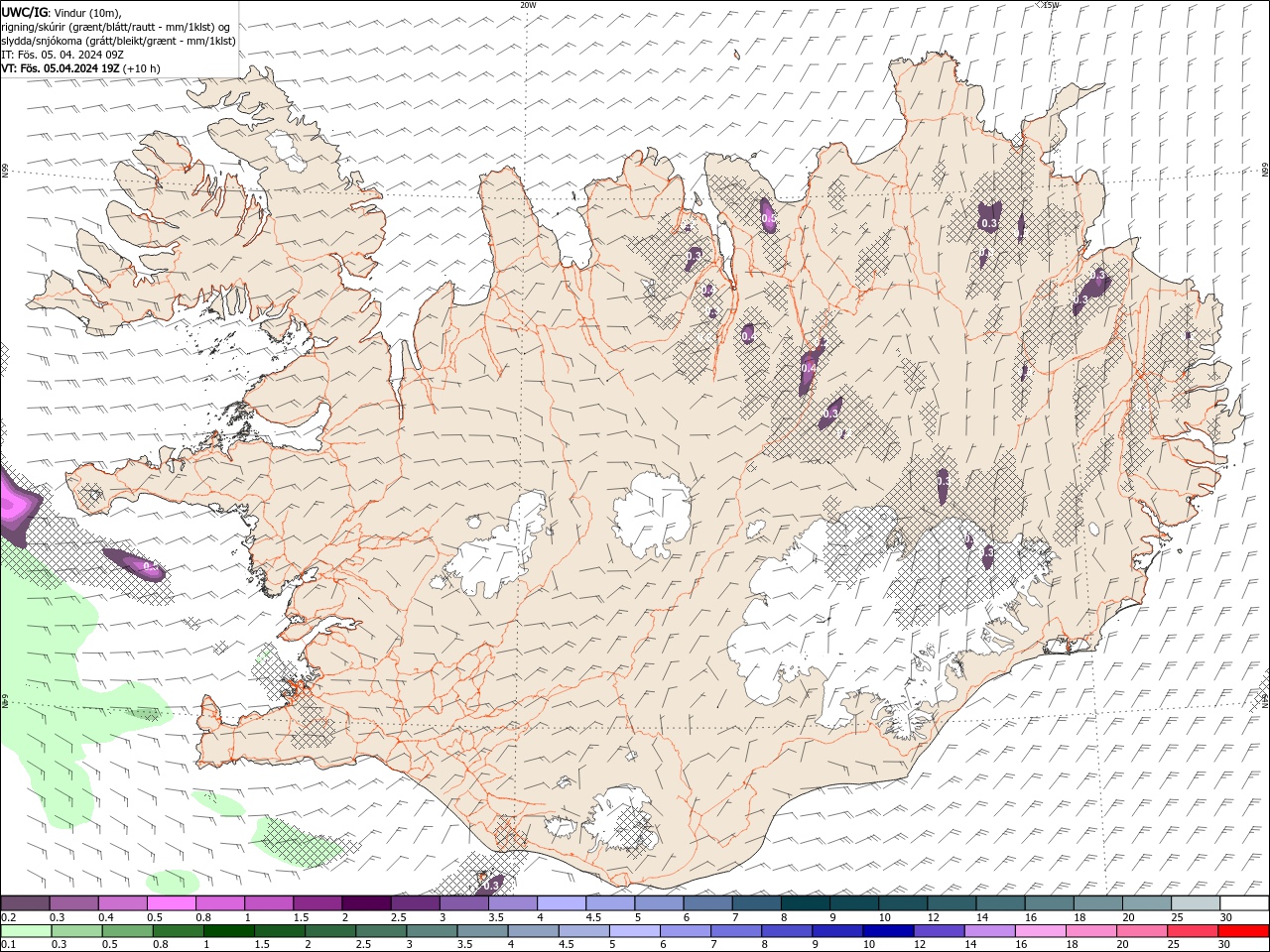1270x952 pixels.
Task: Select upper scale swatch between 25 and 30
Action: [x=1197, y=902]
